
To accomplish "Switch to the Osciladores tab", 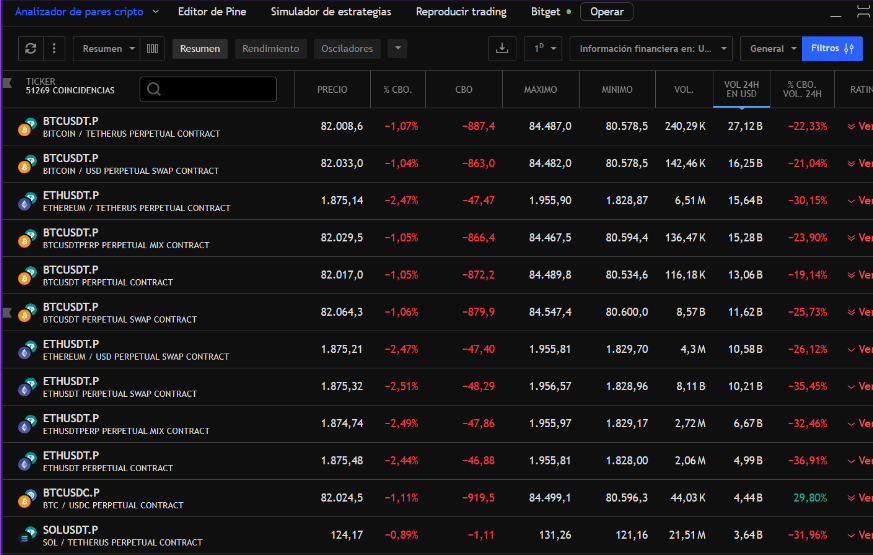I will click(x=347, y=48).
